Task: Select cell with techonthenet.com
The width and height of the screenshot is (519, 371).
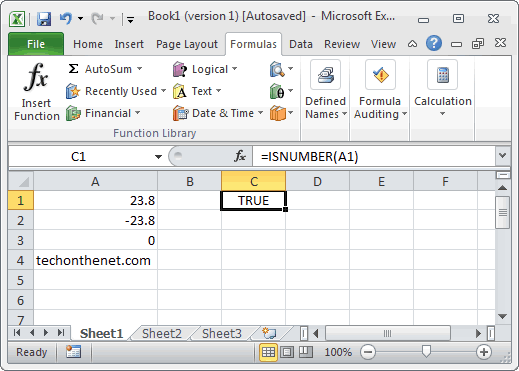Action: [x=95, y=260]
